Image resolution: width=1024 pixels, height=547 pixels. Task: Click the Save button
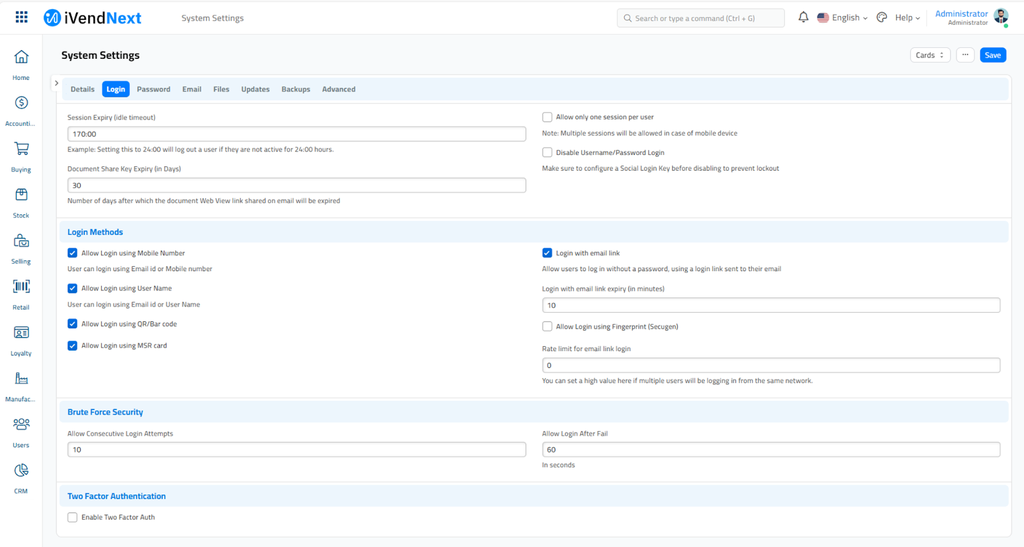(x=992, y=55)
